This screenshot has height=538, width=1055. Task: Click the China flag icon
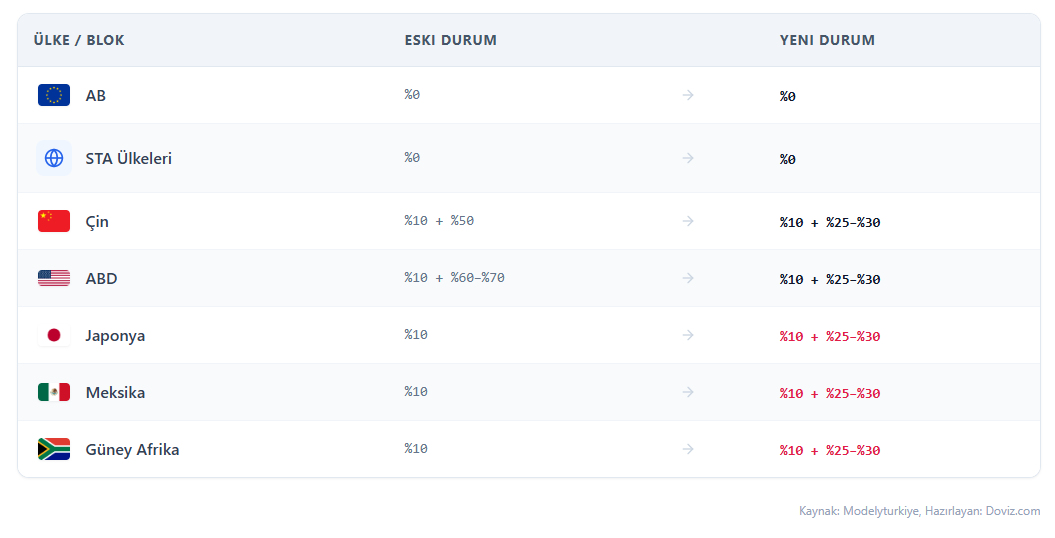pos(54,221)
